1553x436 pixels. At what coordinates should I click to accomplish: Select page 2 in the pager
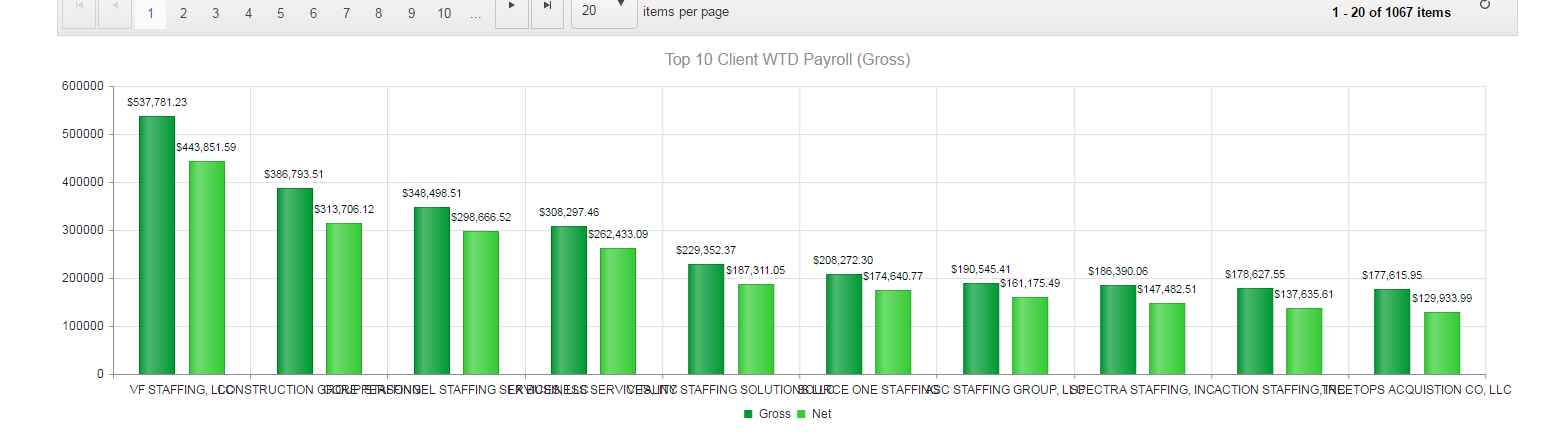click(x=183, y=13)
